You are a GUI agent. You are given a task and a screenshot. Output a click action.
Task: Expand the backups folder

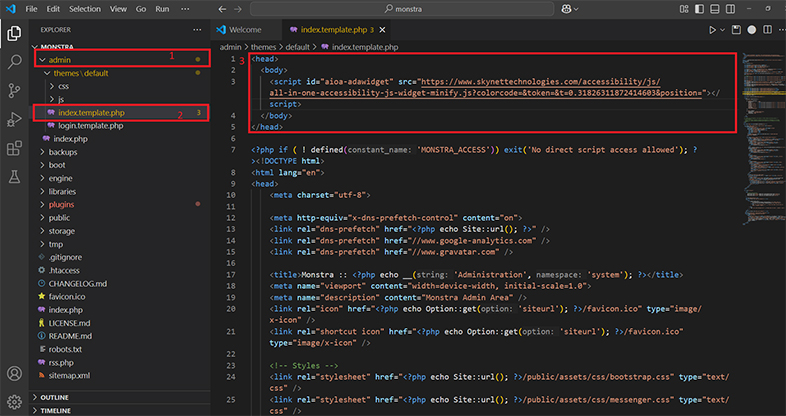point(42,152)
